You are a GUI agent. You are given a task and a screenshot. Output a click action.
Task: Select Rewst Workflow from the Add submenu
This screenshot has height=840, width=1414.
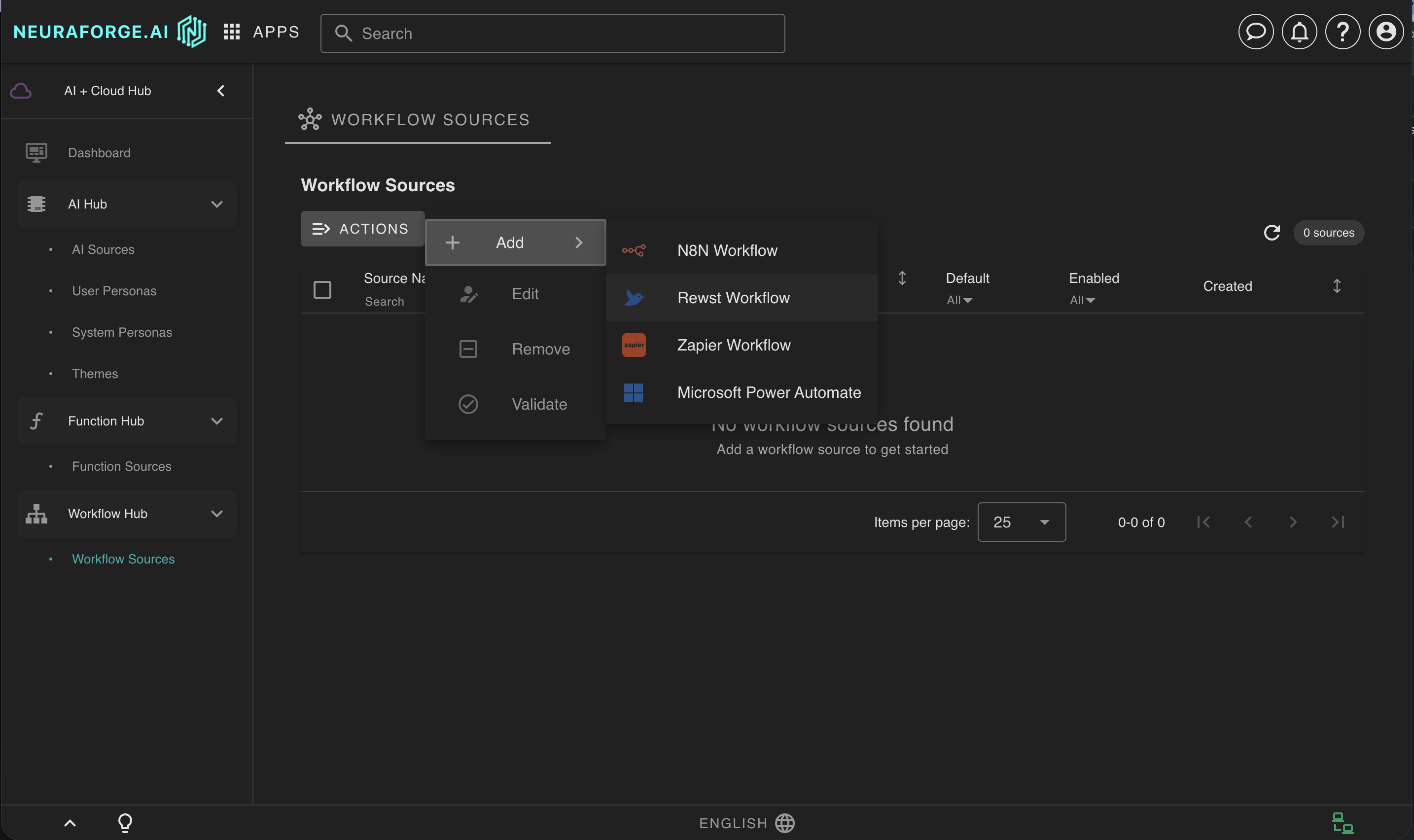[x=733, y=298]
